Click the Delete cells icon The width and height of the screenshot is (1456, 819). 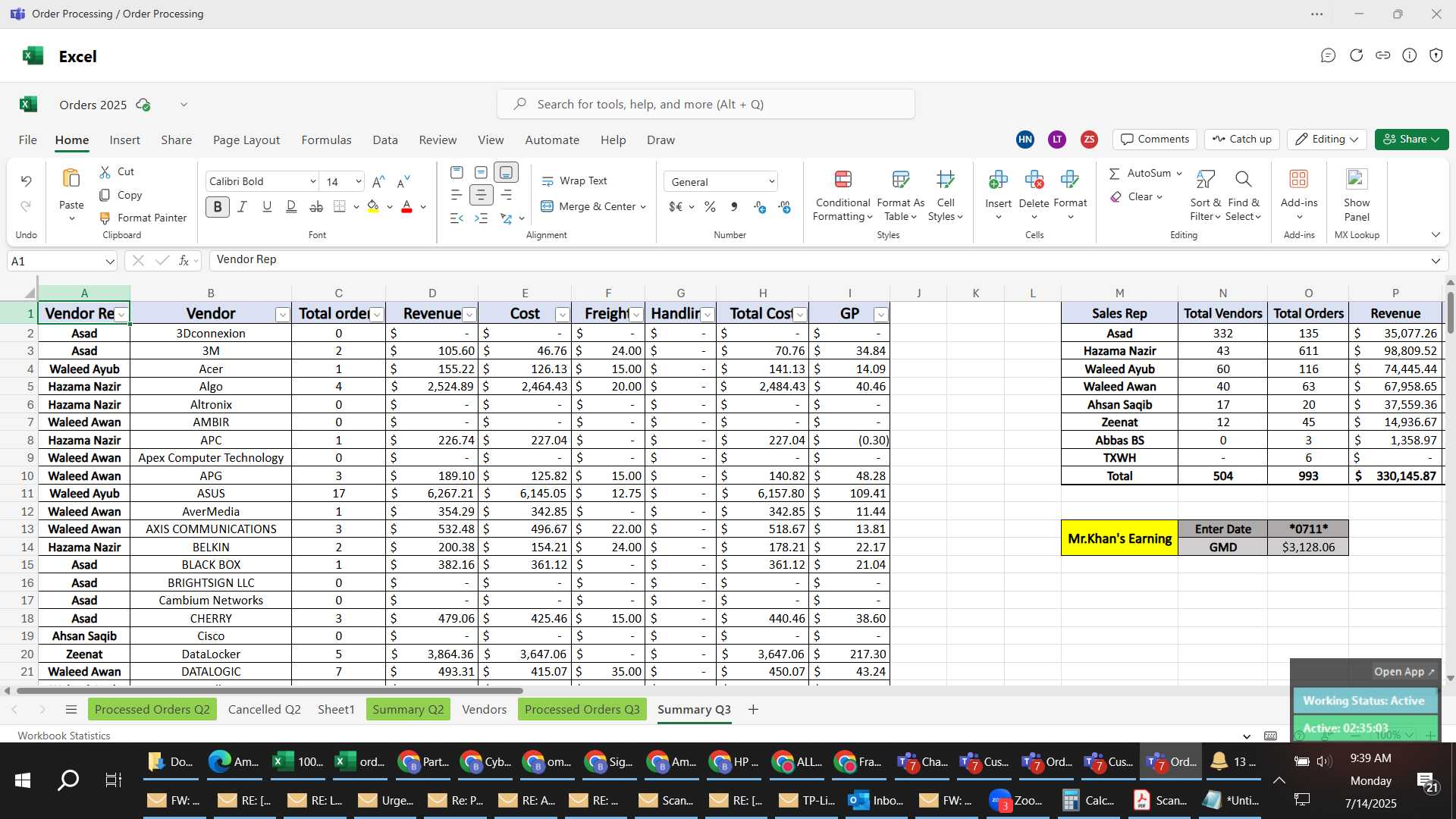point(1034,179)
